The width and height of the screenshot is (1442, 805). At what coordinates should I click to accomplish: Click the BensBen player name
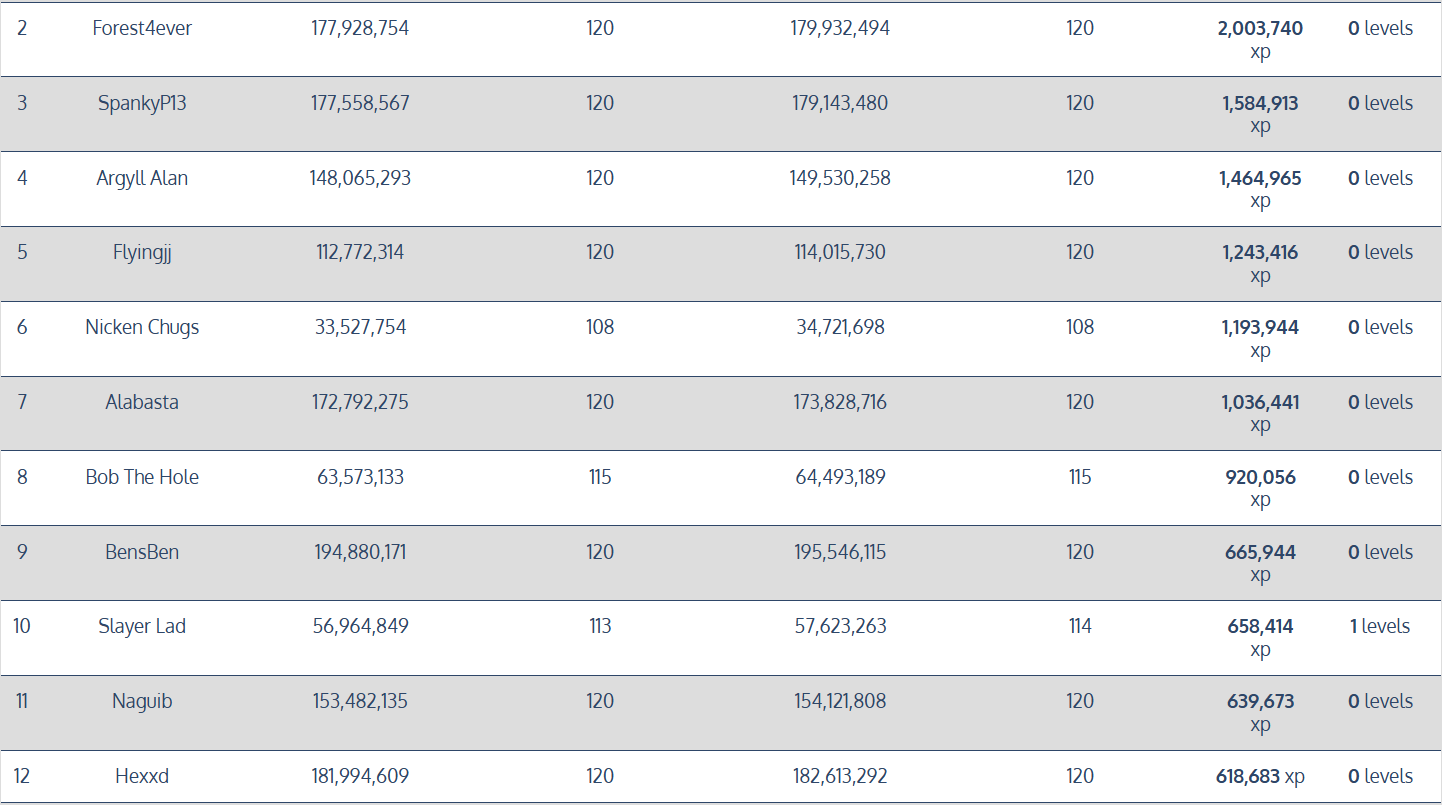point(142,552)
